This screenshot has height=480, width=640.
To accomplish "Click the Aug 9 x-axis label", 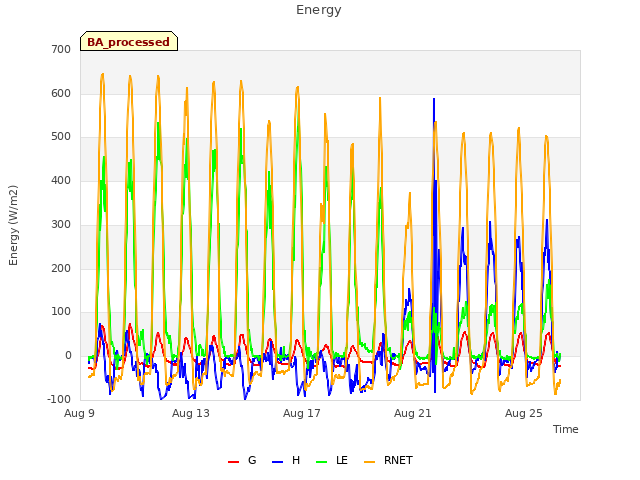I will (79, 413).
